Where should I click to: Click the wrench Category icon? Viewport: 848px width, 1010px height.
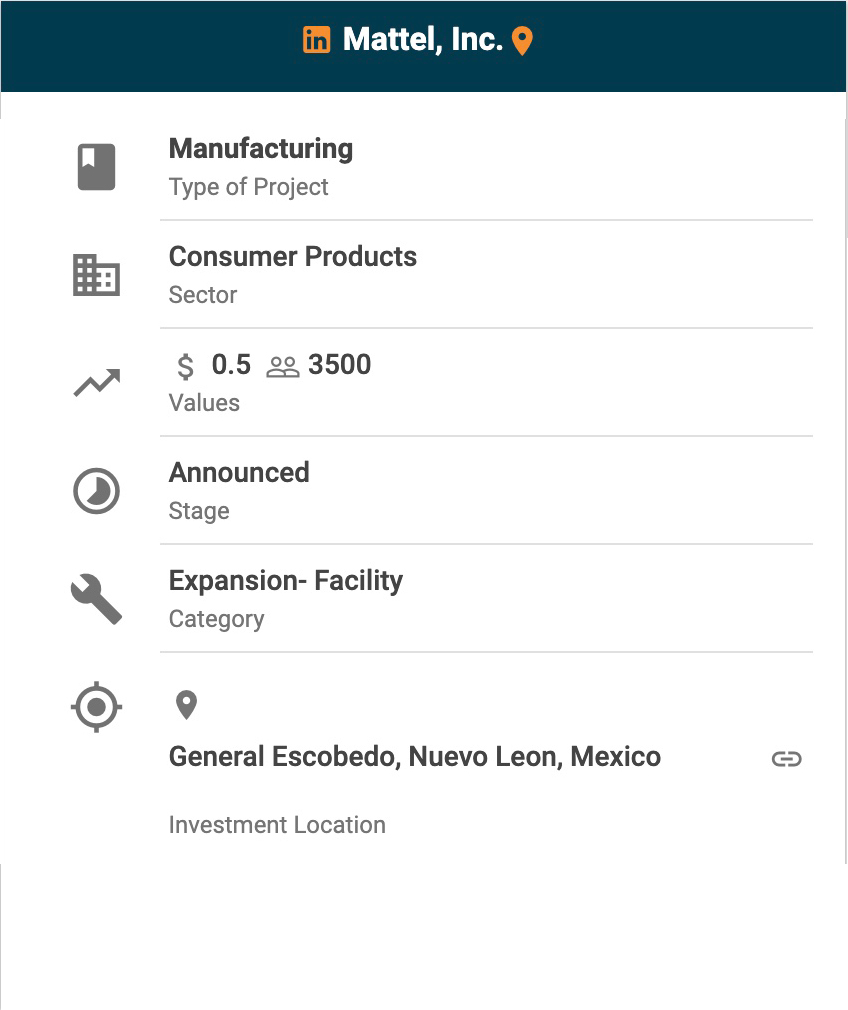coord(97,600)
